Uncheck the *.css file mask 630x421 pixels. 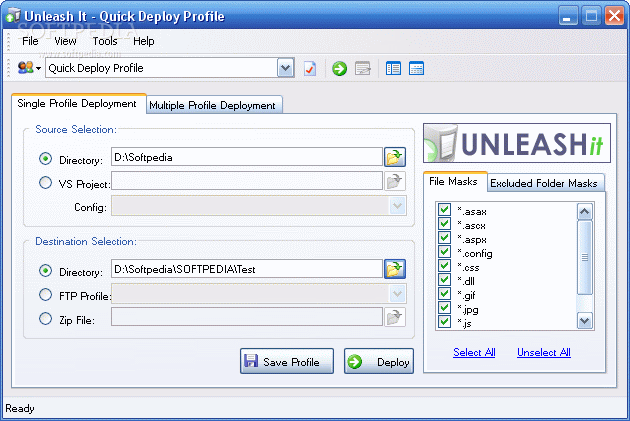pos(444,266)
